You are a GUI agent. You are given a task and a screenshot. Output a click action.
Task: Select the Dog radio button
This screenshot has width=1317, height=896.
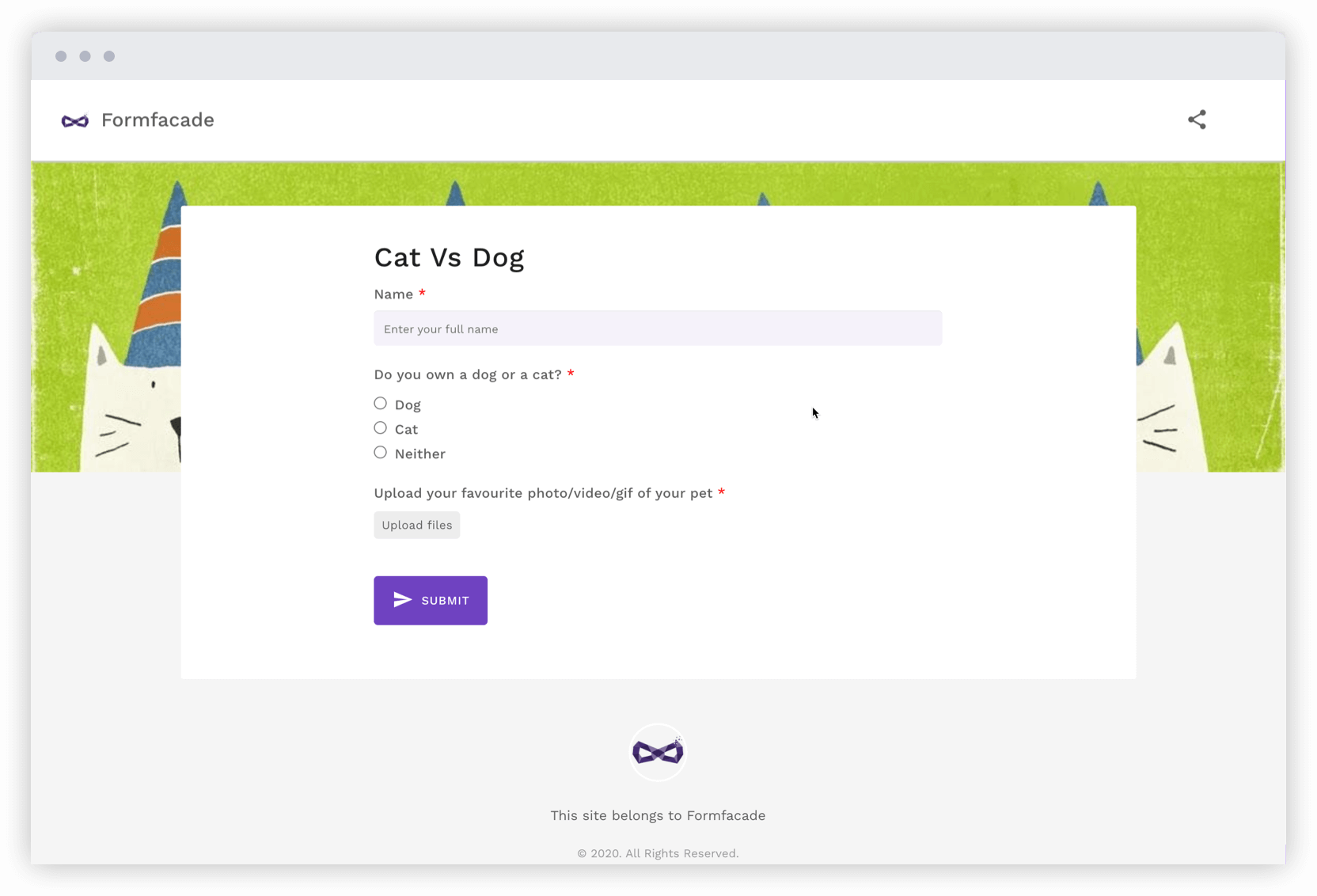click(x=380, y=403)
